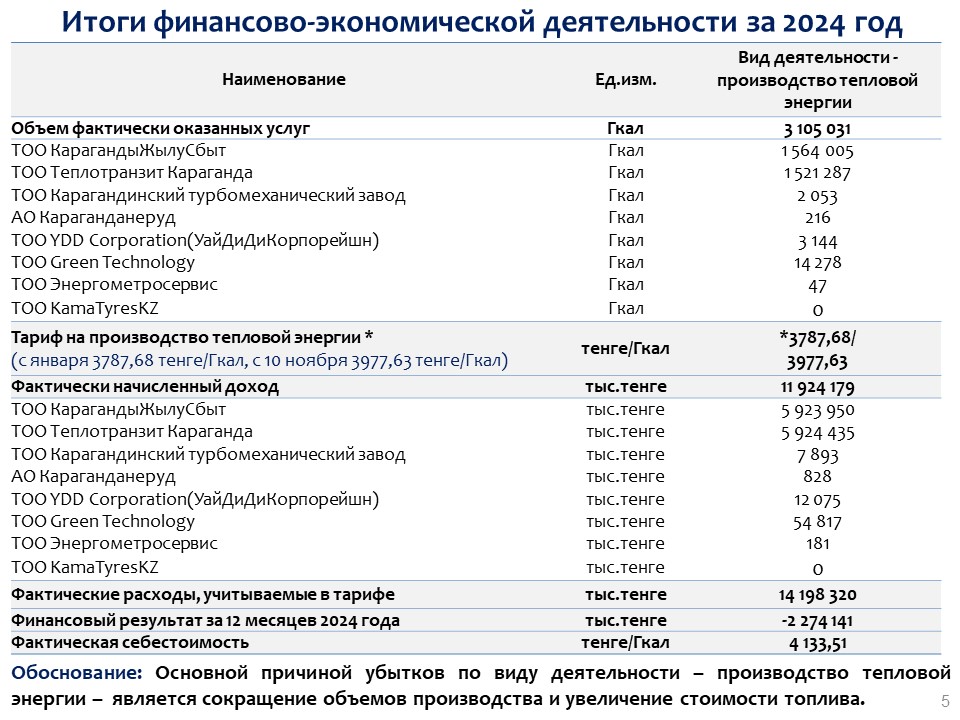Click "ТОО YDD Corporation" in the тыс.тенге section

195,499
